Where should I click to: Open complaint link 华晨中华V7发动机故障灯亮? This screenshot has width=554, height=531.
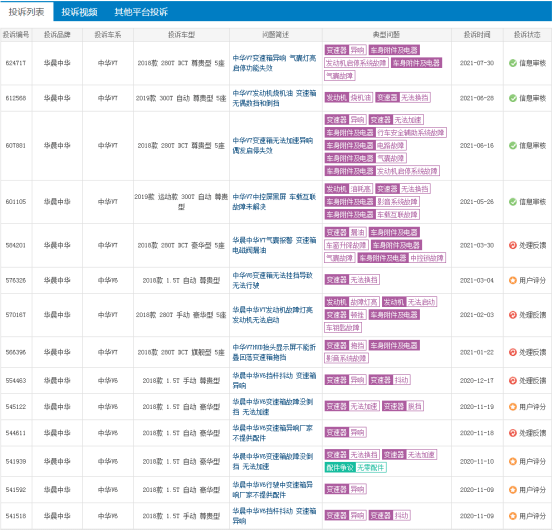273,314
